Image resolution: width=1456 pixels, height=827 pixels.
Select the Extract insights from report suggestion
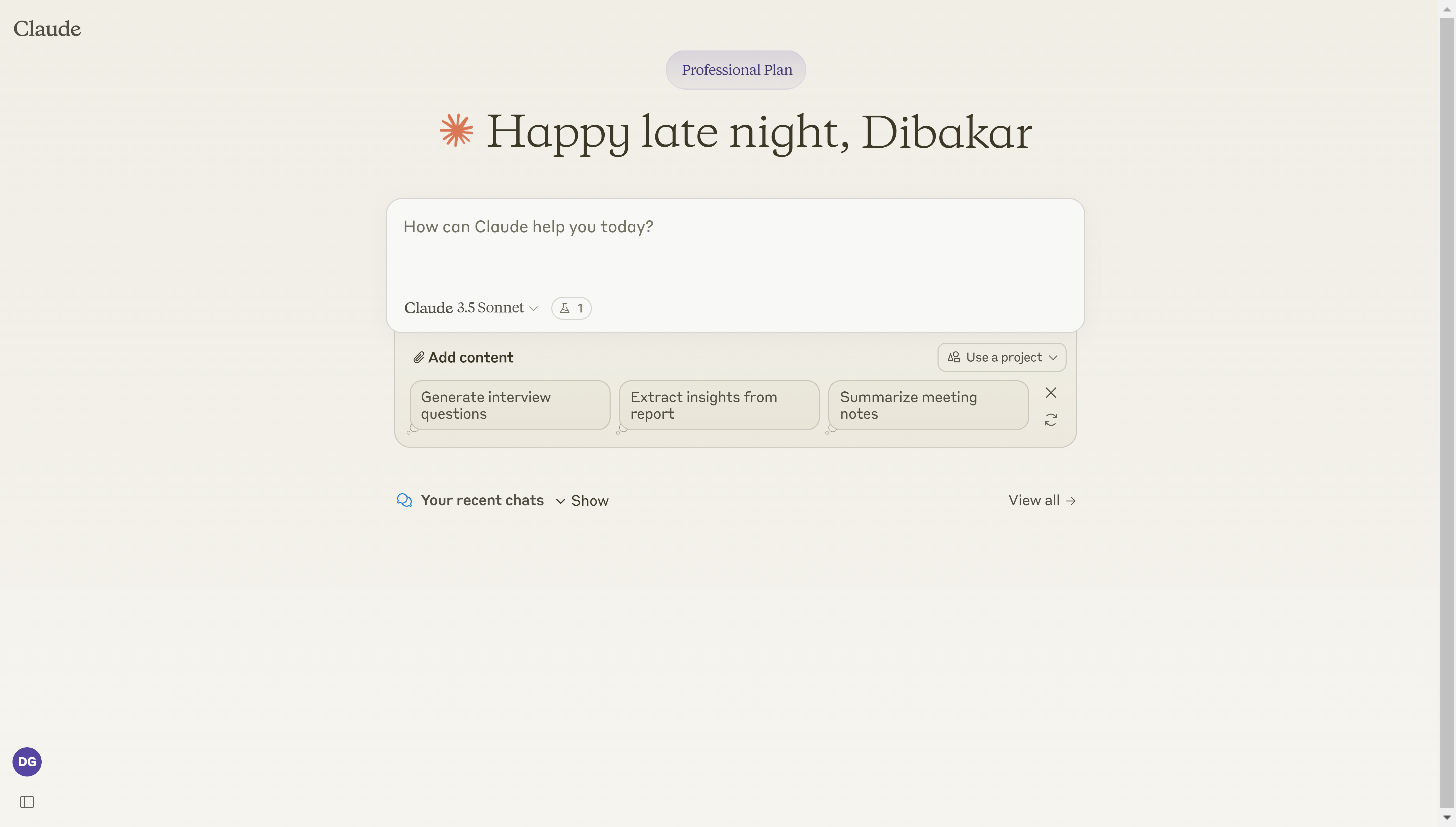[719, 405]
